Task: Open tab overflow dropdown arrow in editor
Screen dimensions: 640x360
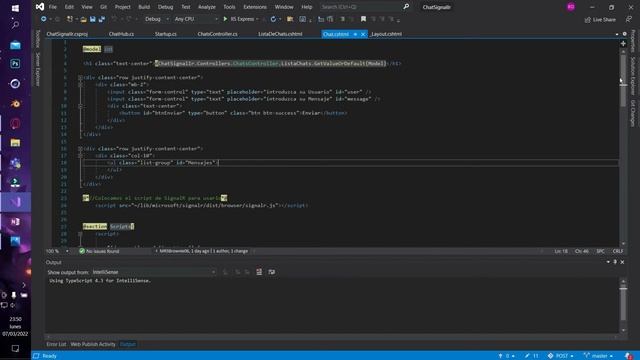Action: click(617, 34)
